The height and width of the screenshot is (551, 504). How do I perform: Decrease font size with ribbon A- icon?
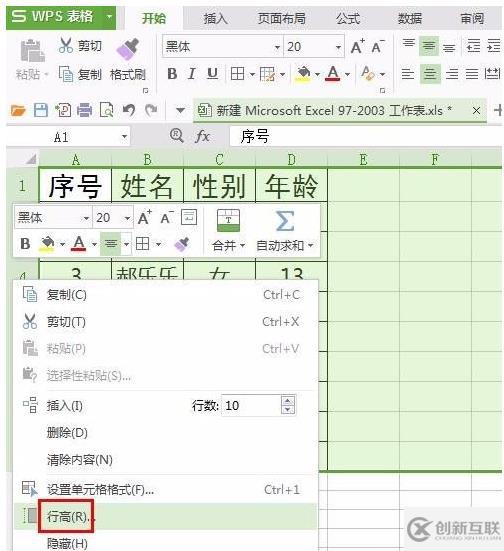tap(378, 46)
